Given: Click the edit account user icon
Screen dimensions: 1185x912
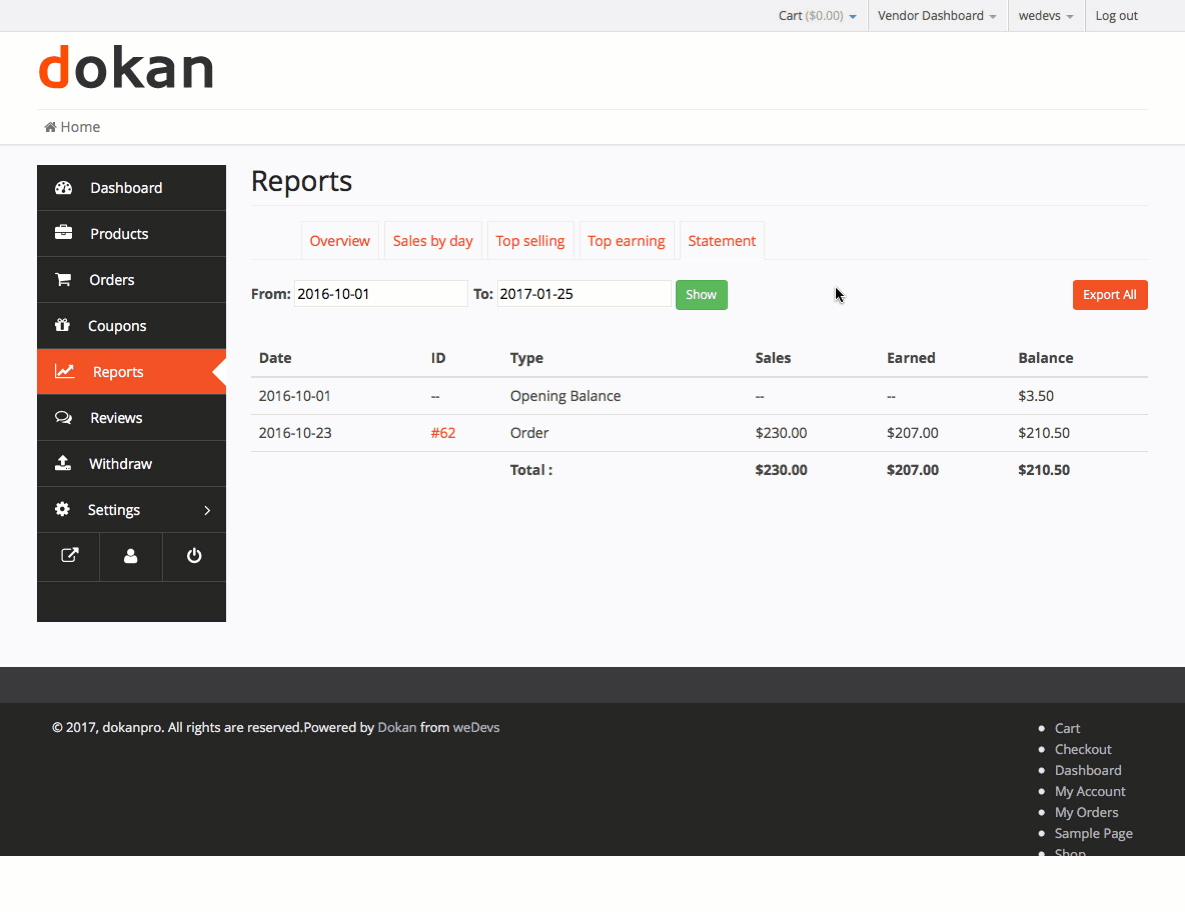Looking at the screenshot, I should (131, 556).
